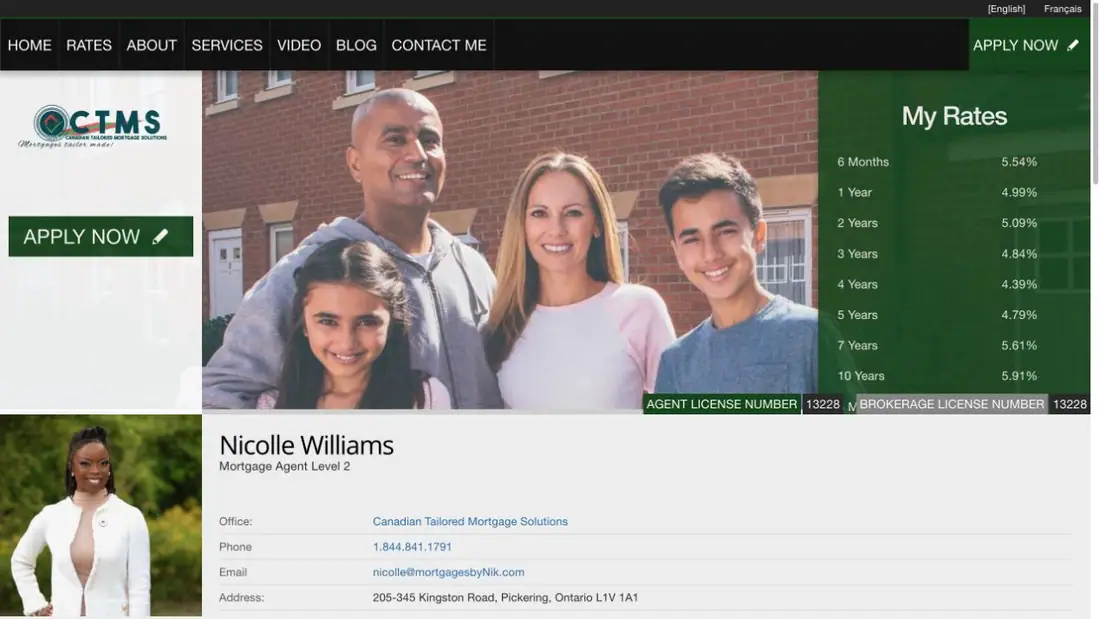Click the APPLY NOW button under CTMS logo
The height and width of the screenshot is (619, 1100).
(100, 237)
